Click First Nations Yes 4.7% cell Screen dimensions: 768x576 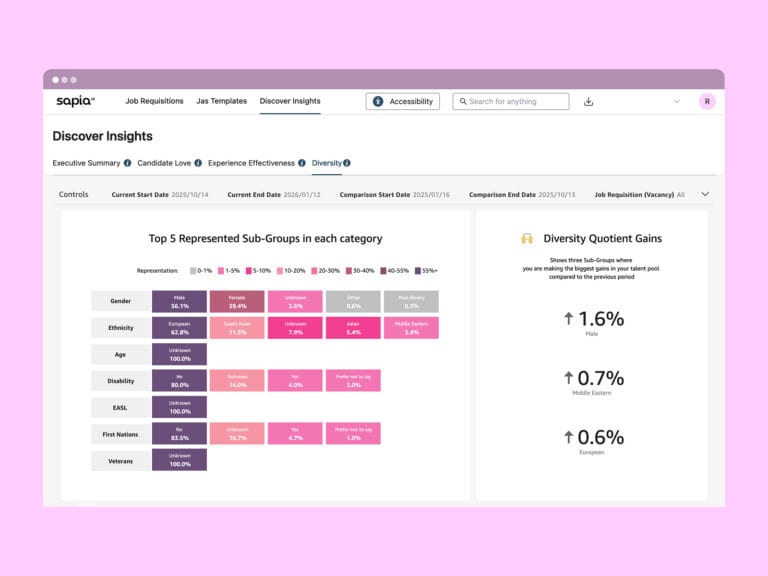295,433
